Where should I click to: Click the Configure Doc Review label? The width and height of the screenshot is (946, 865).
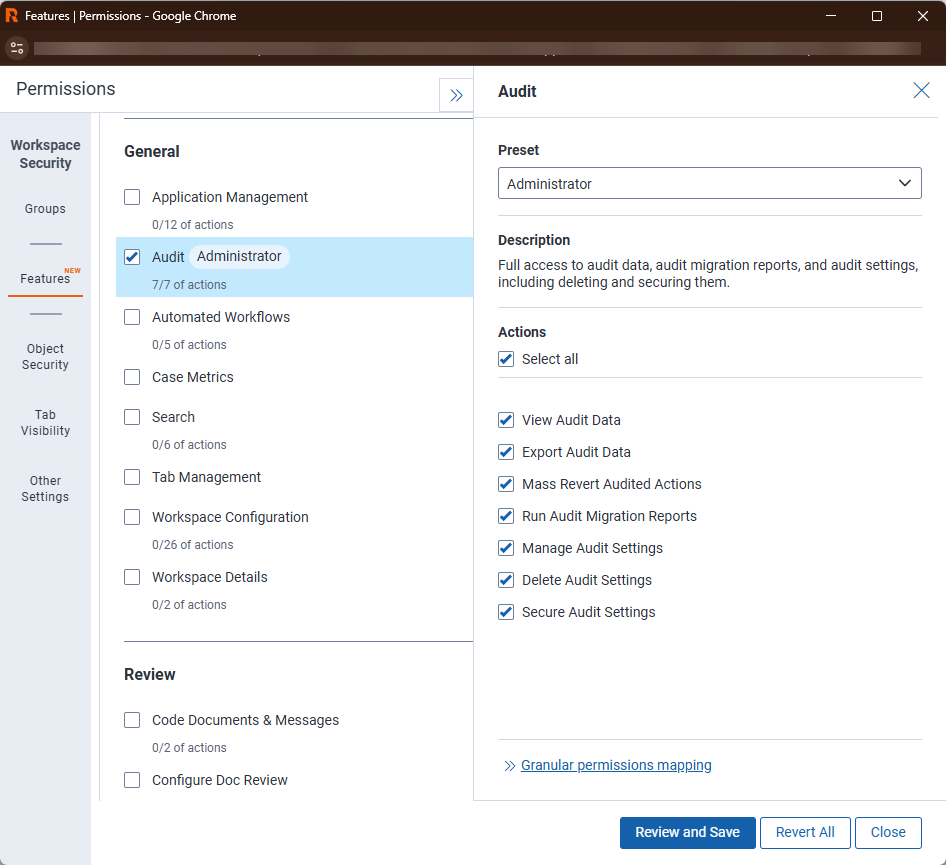pos(220,780)
